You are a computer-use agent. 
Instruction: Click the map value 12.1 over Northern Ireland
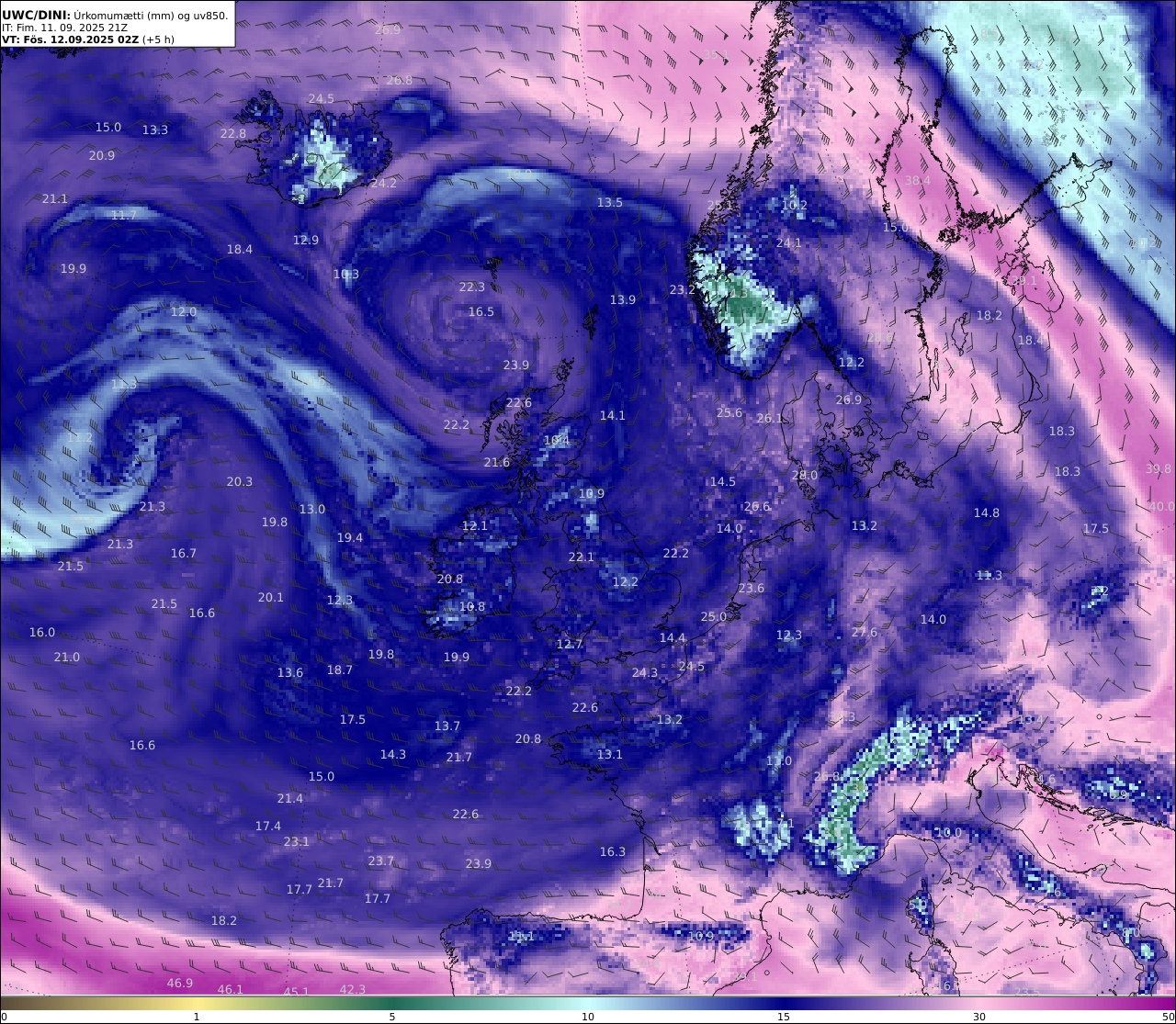475,526
